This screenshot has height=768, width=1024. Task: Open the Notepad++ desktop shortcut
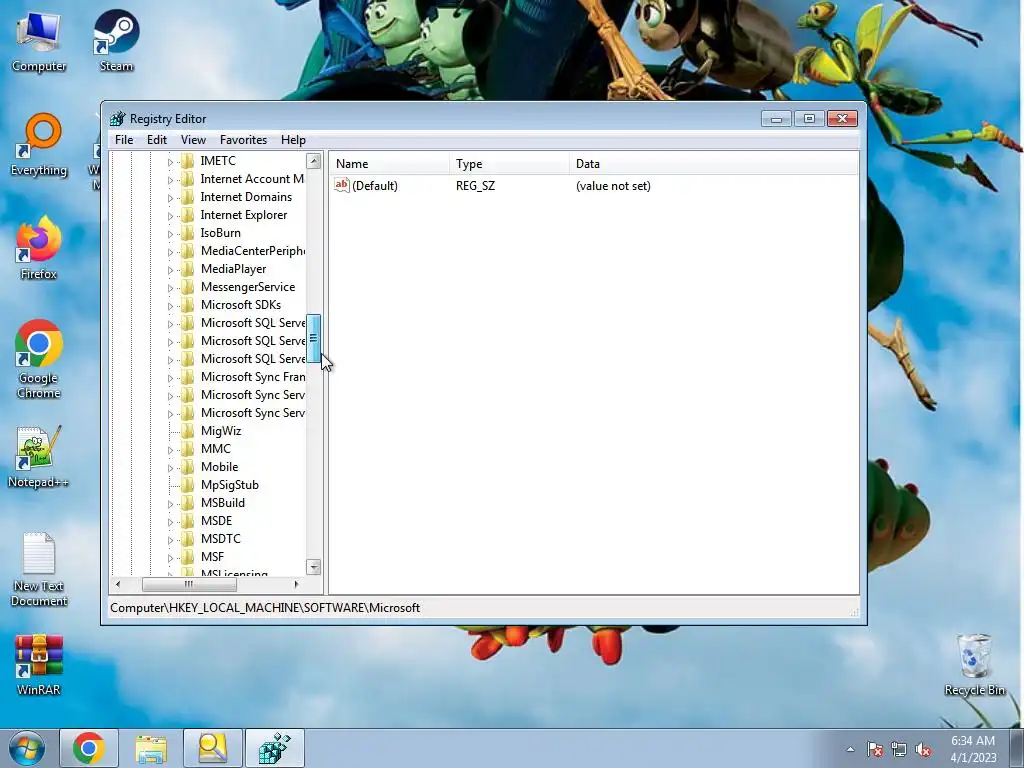pyautogui.click(x=39, y=457)
